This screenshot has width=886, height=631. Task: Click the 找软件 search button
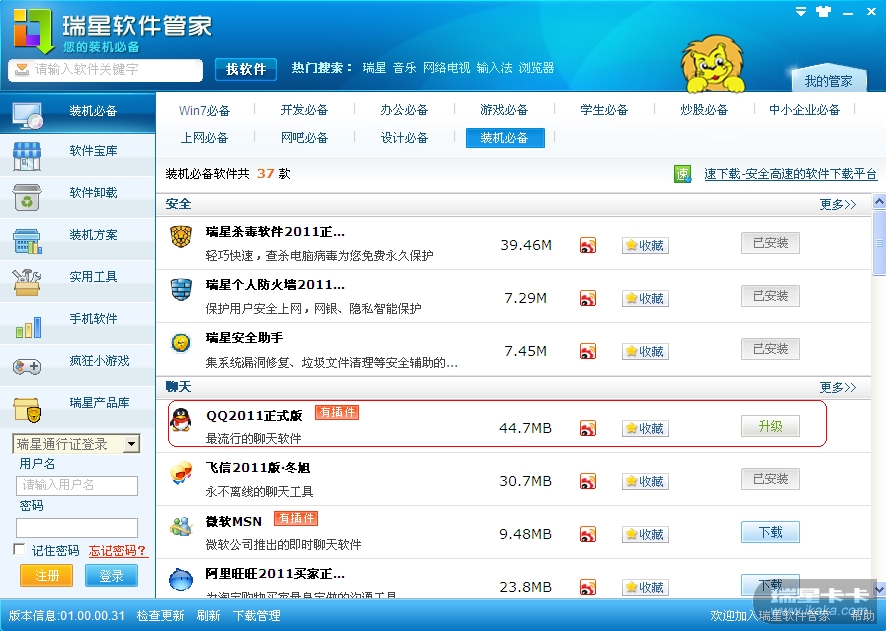[246, 69]
